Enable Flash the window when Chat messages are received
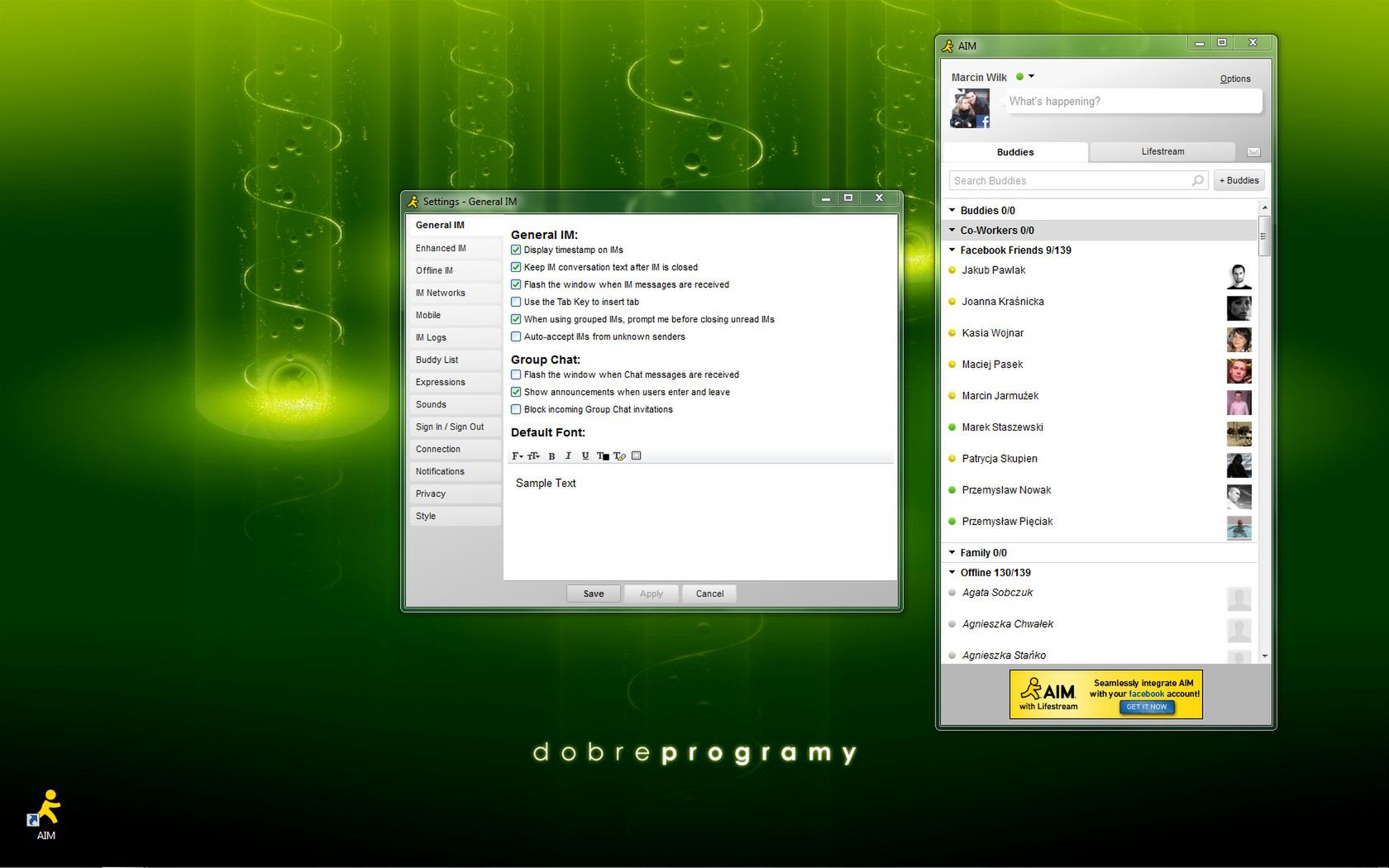The width and height of the screenshot is (1389, 868). click(516, 374)
